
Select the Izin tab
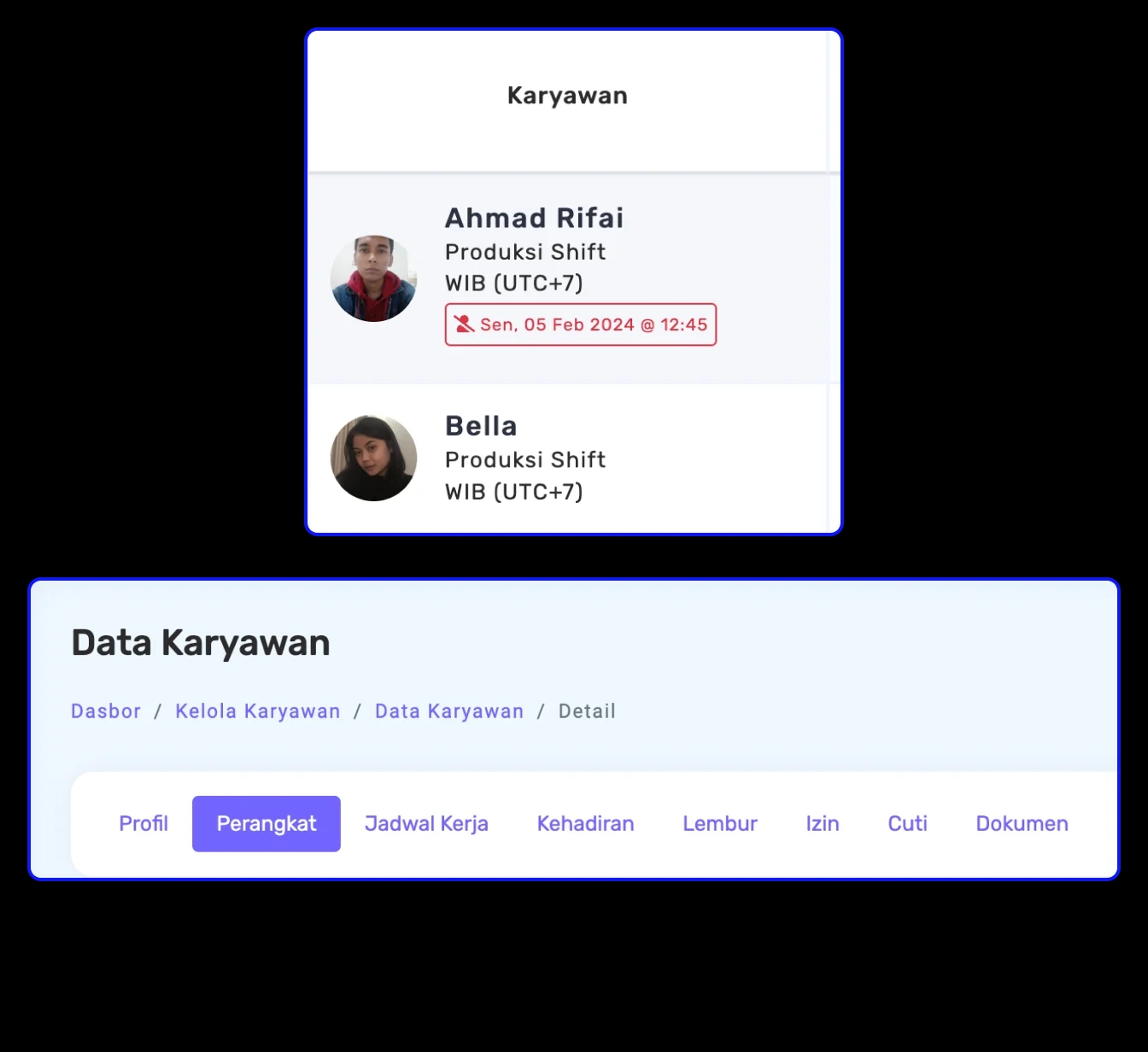[x=823, y=824]
